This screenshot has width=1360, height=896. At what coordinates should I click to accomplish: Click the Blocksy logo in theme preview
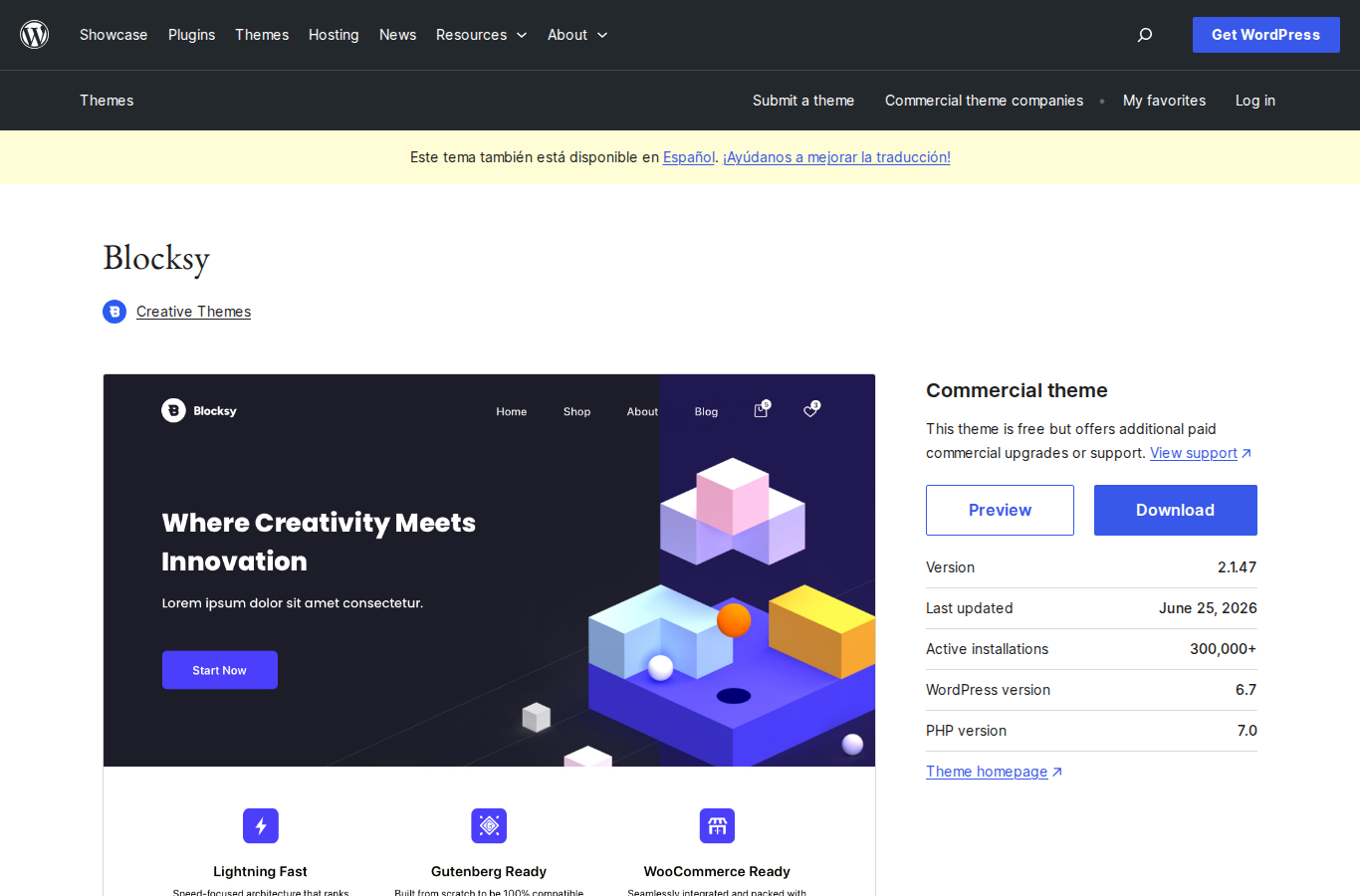pos(199,410)
